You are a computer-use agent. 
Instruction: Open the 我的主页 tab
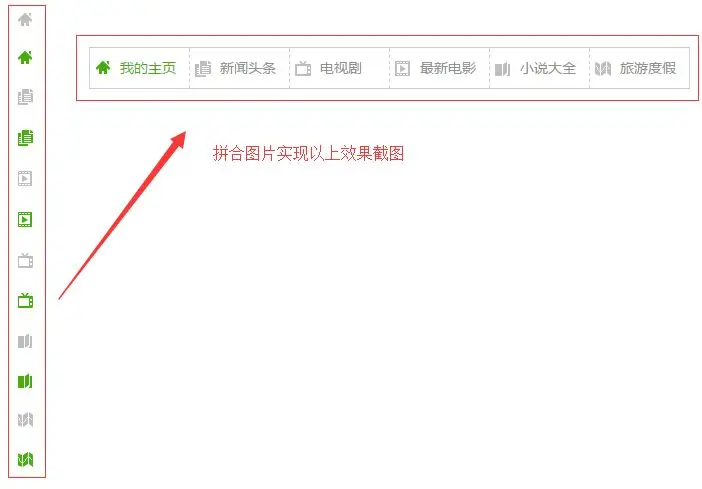coord(139,68)
